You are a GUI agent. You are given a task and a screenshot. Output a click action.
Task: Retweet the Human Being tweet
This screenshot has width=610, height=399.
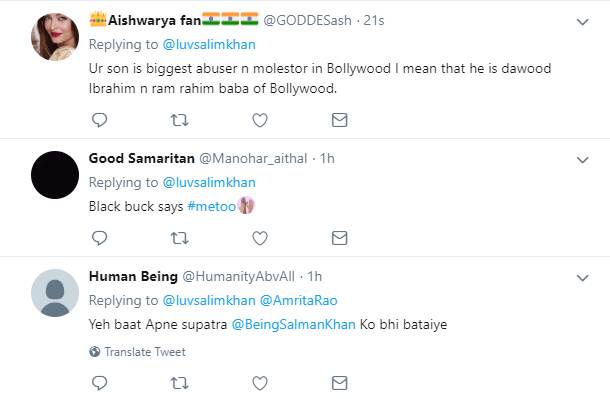point(179,383)
